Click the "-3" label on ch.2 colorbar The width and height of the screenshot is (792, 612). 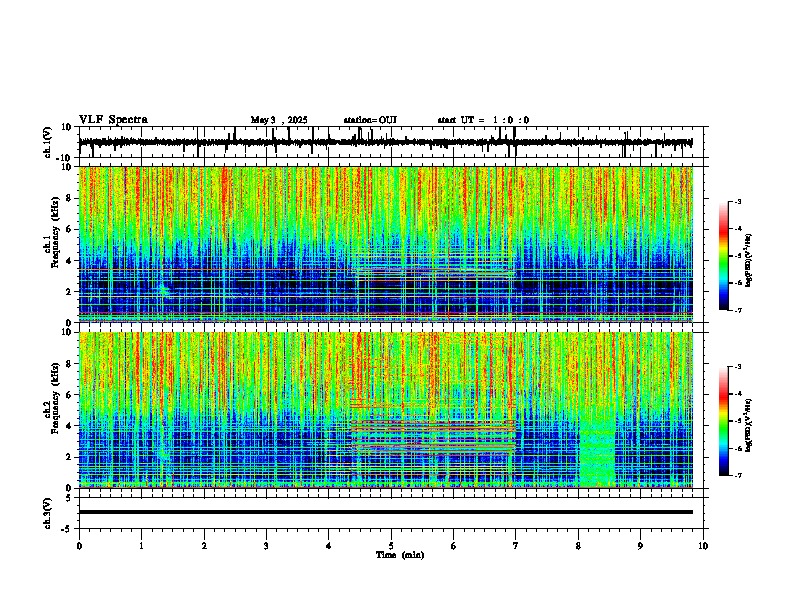(x=737, y=367)
